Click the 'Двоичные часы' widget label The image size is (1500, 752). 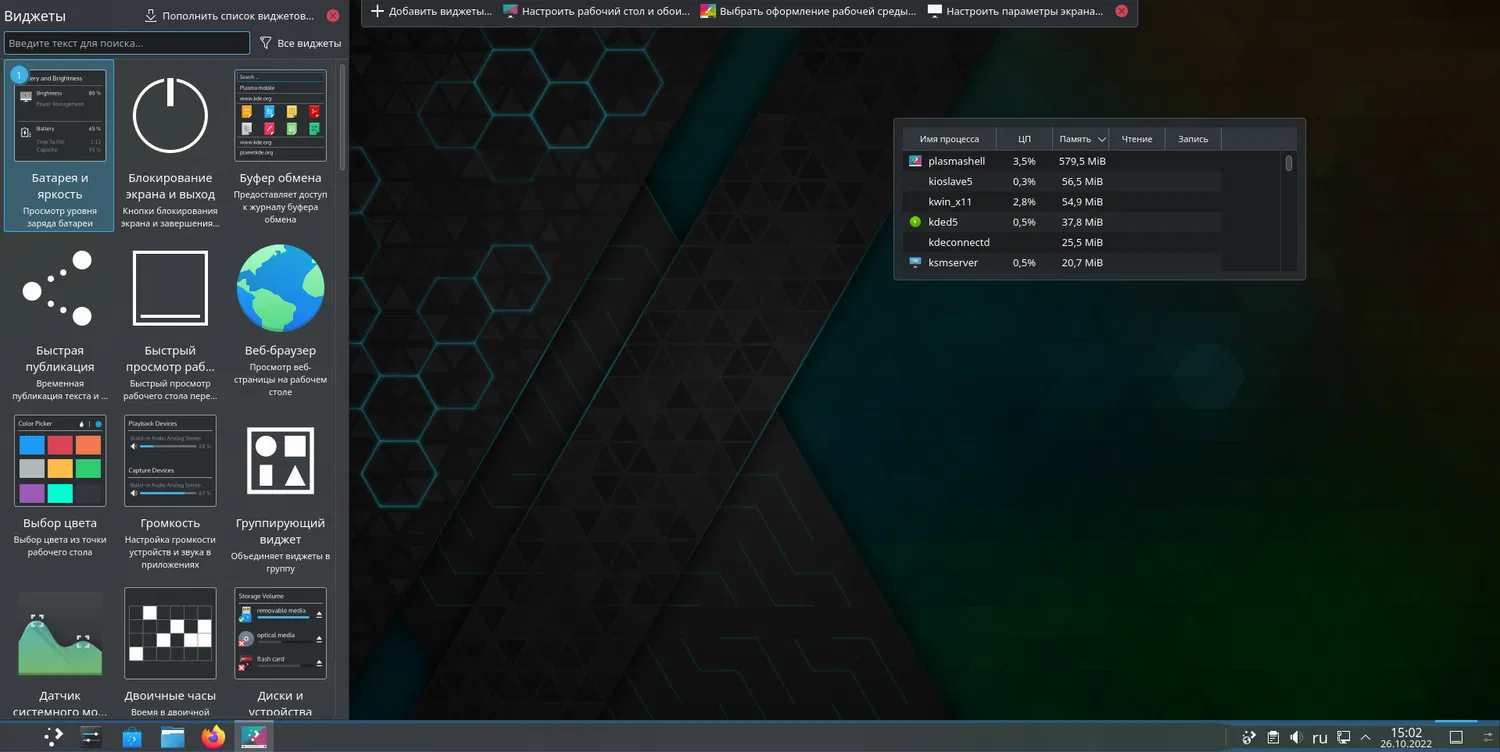pyautogui.click(x=170, y=696)
